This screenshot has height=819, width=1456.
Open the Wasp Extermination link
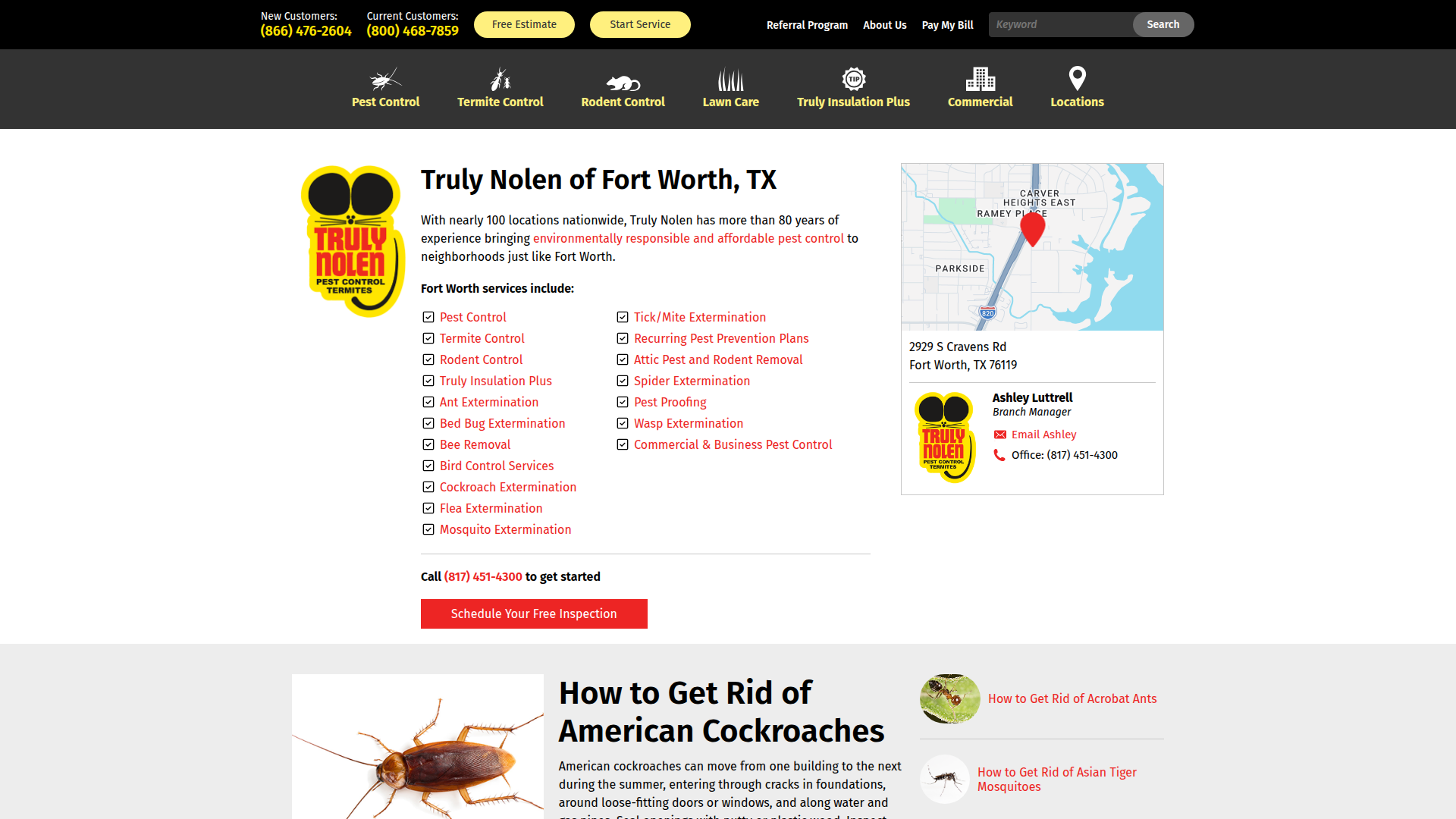(689, 423)
